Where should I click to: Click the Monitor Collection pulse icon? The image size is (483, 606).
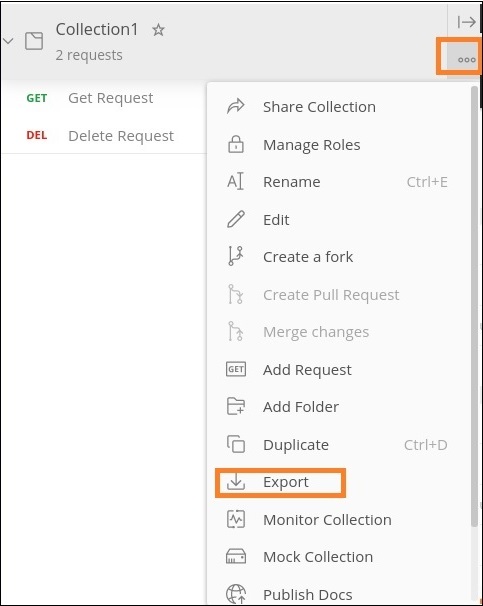pyautogui.click(x=236, y=519)
